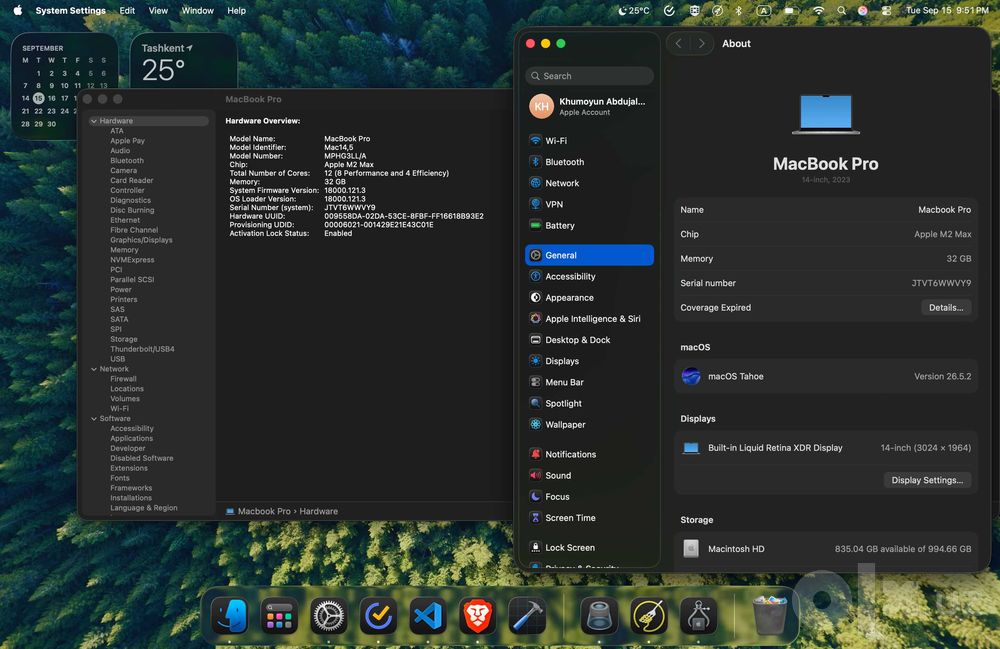Open Wi-Fi in the System Settings sidebar
1000x649 pixels.
click(589, 141)
